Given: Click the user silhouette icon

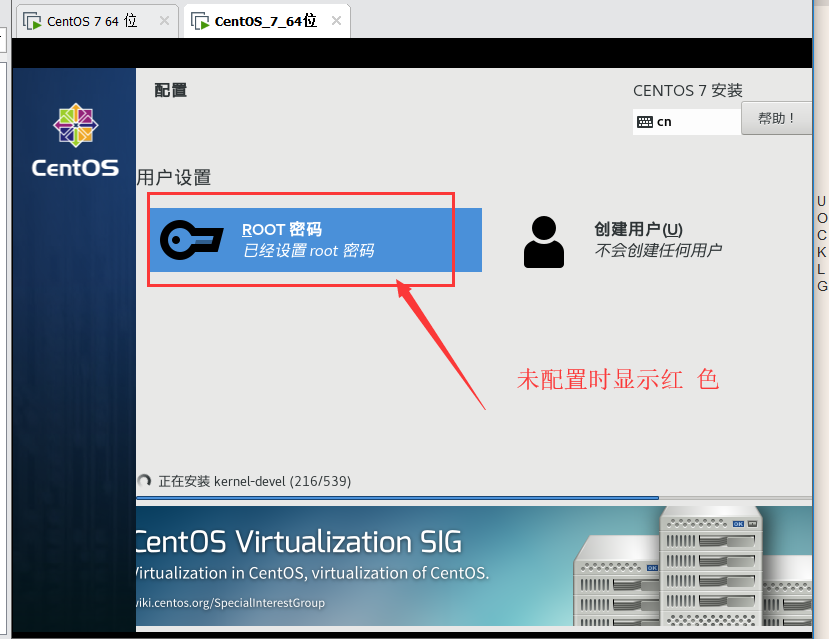Looking at the screenshot, I should (544, 242).
